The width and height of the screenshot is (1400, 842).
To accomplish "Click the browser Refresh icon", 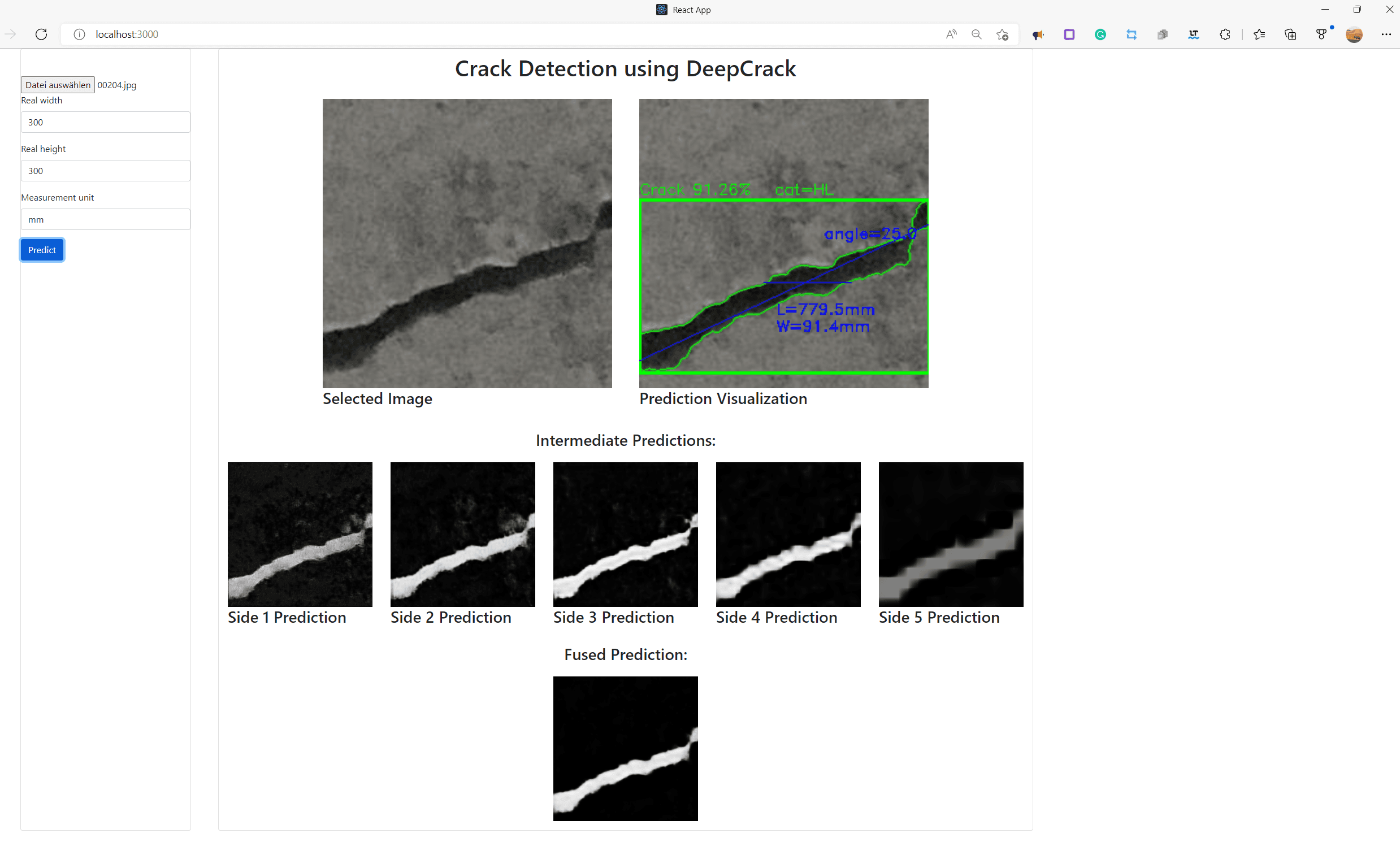I will coord(41,34).
